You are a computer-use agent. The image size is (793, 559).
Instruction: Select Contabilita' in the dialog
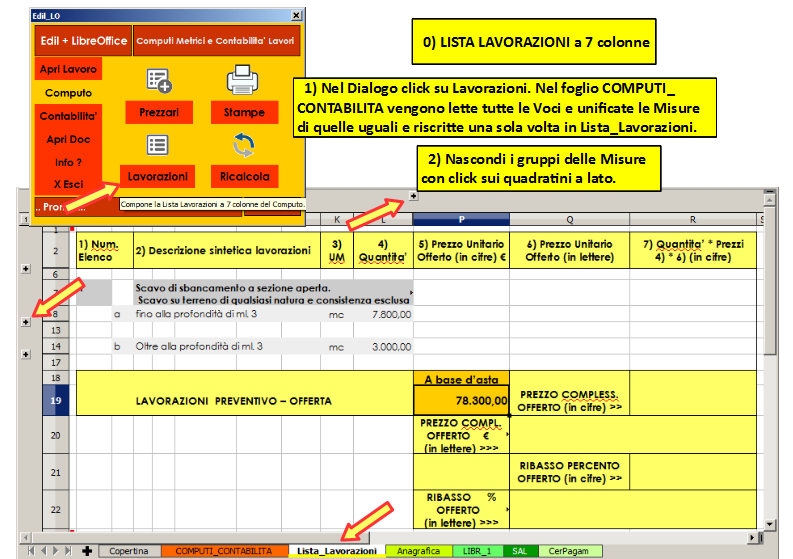[x=68, y=116]
